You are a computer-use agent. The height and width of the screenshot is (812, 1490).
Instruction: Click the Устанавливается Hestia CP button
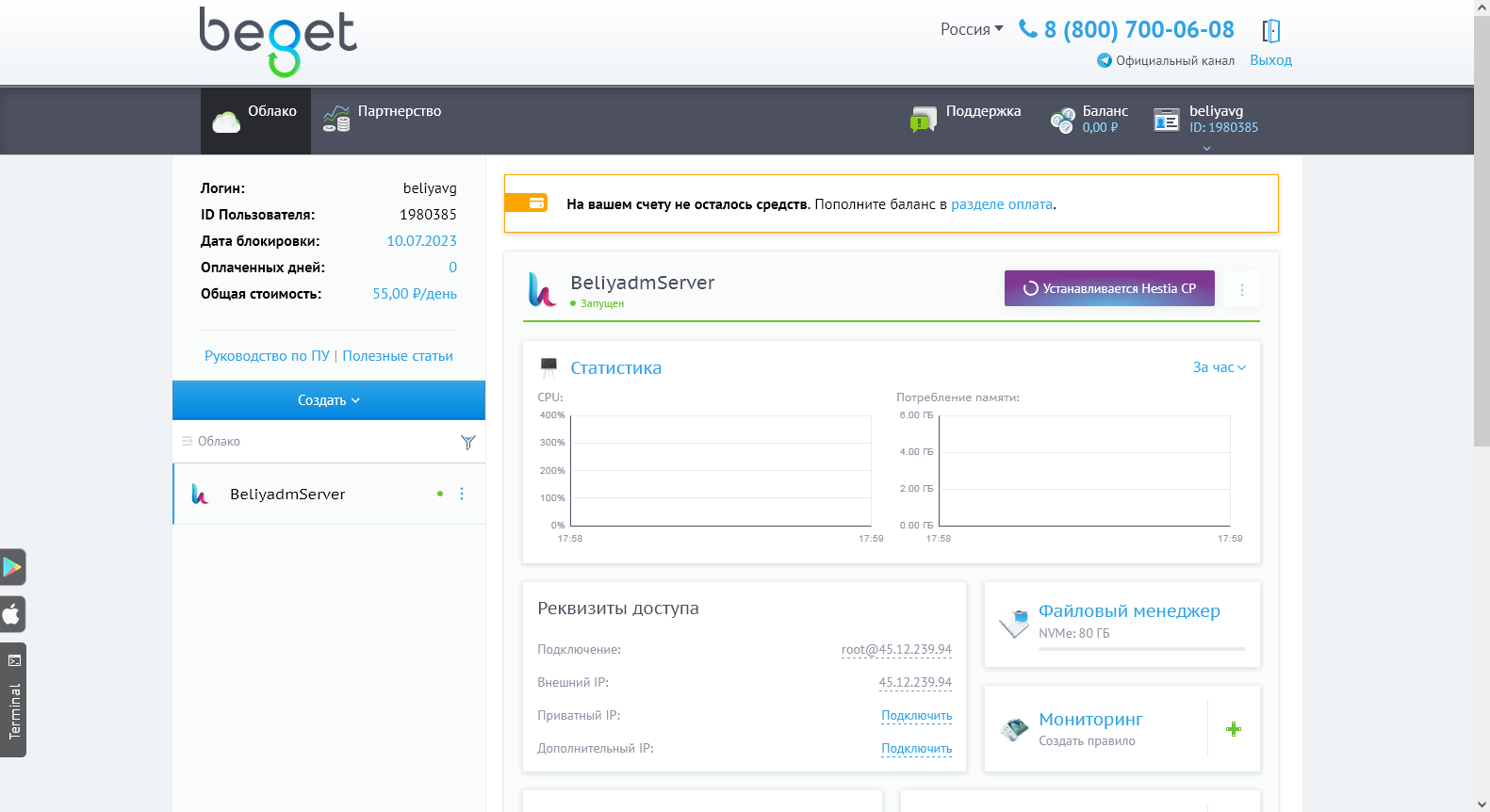tap(1109, 288)
